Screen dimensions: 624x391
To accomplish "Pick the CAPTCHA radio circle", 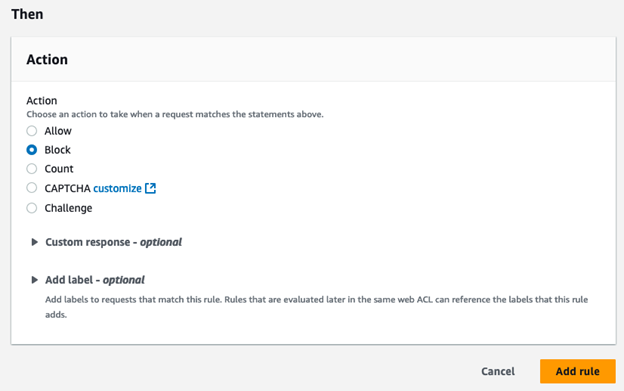I will pyautogui.click(x=32, y=188).
